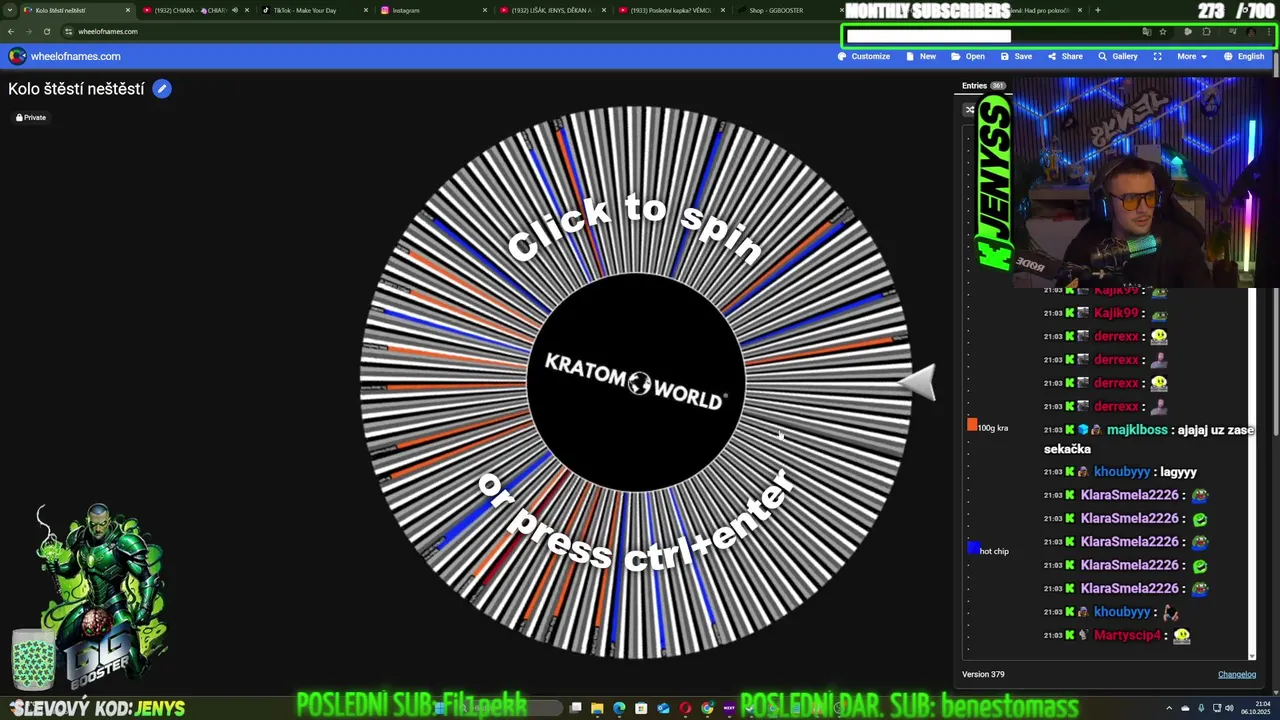Click the 'Version 379' text
The height and width of the screenshot is (720, 1280).
click(x=983, y=674)
